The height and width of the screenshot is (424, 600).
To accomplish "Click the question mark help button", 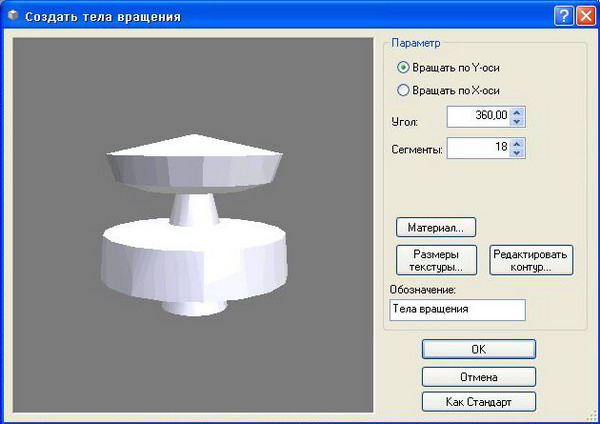I will point(562,15).
